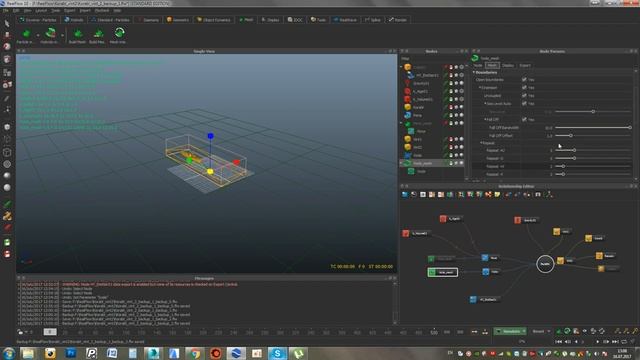Image resolution: width=640 pixels, height=360 pixels.
Task: Select the arrow selection tool in left toolbar
Action: pyautogui.click(x=7, y=24)
